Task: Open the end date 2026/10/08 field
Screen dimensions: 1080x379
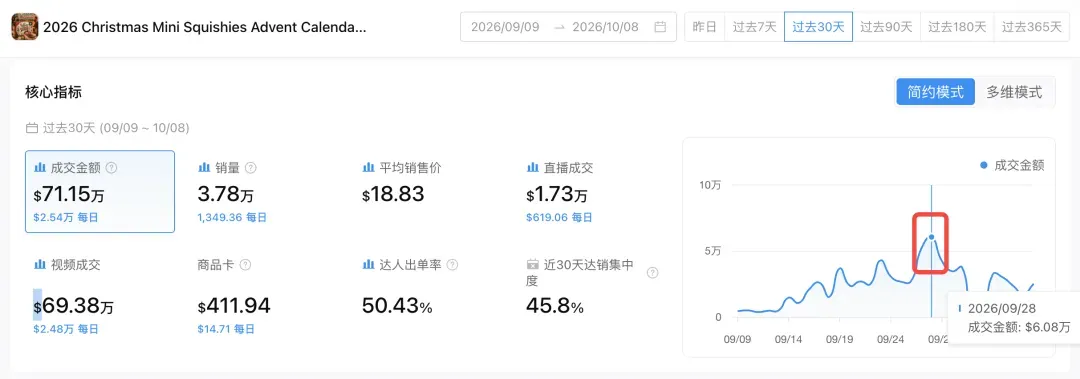Action: [x=605, y=28]
